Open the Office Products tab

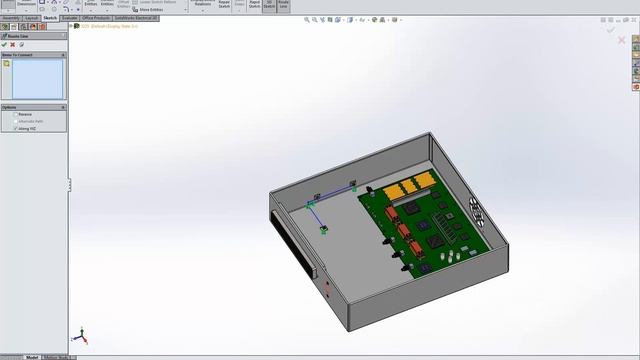tap(96, 18)
